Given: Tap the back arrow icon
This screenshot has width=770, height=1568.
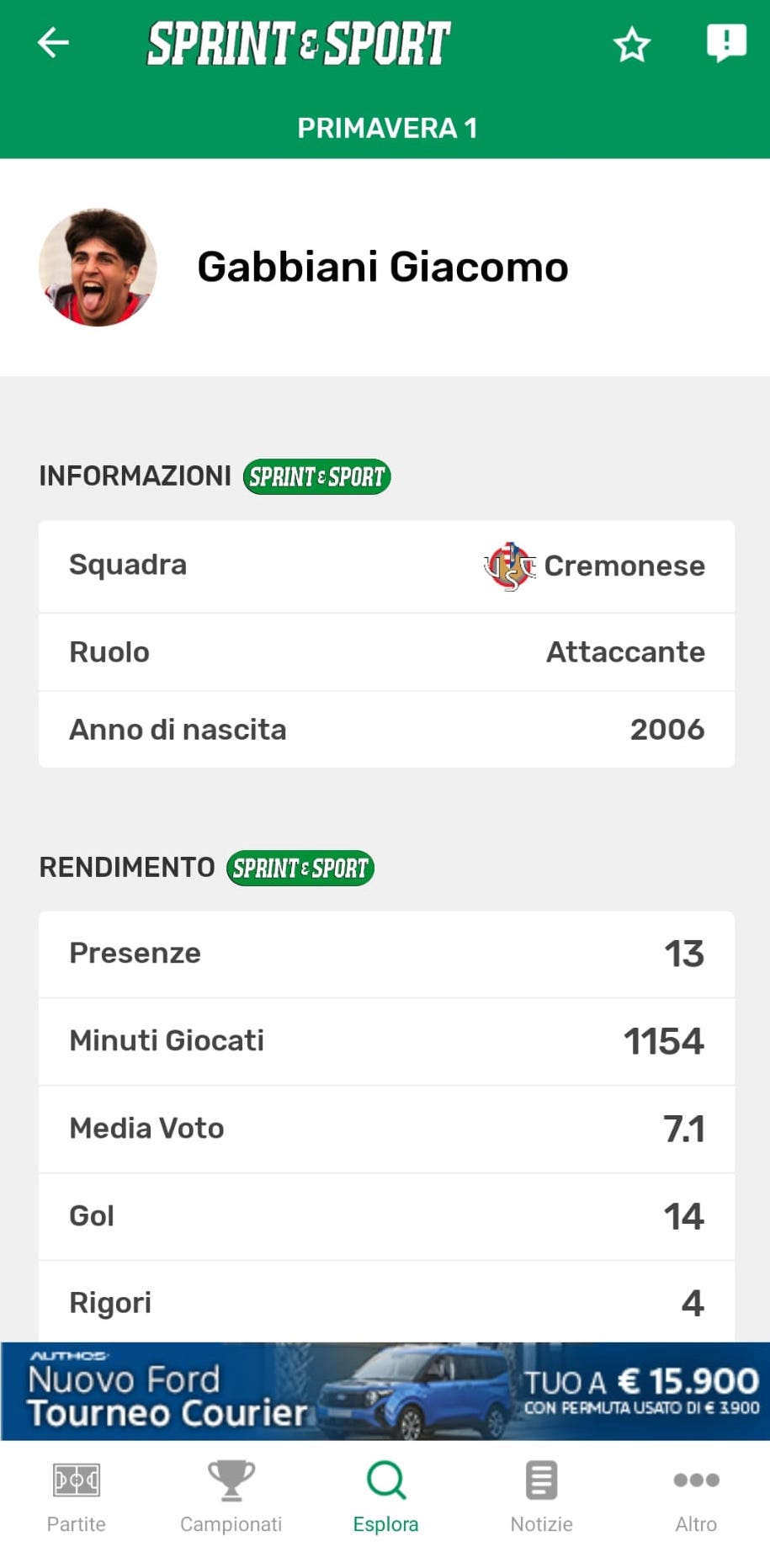Looking at the screenshot, I should coord(53,43).
